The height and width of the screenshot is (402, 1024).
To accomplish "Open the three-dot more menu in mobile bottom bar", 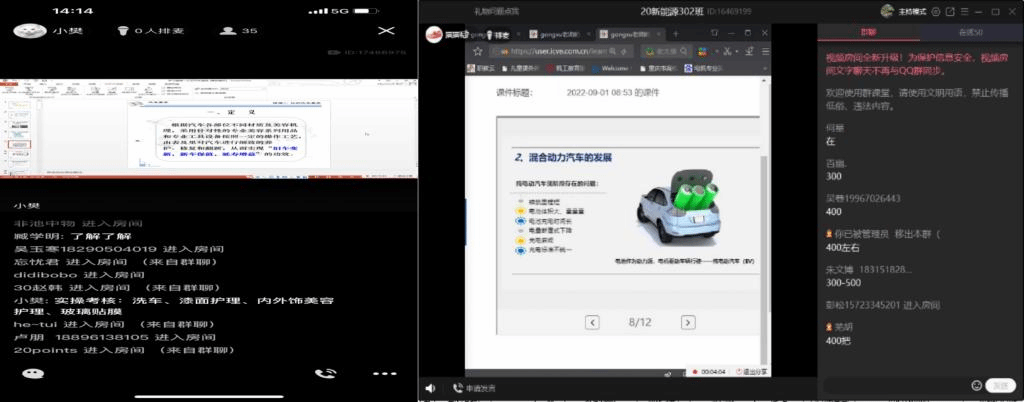I will pyautogui.click(x=385, y=374).
